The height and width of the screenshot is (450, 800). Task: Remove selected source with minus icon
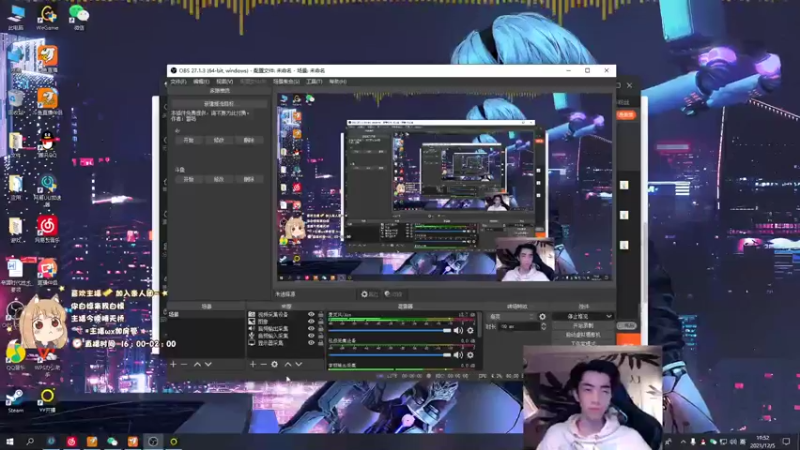tap(263, 364)
